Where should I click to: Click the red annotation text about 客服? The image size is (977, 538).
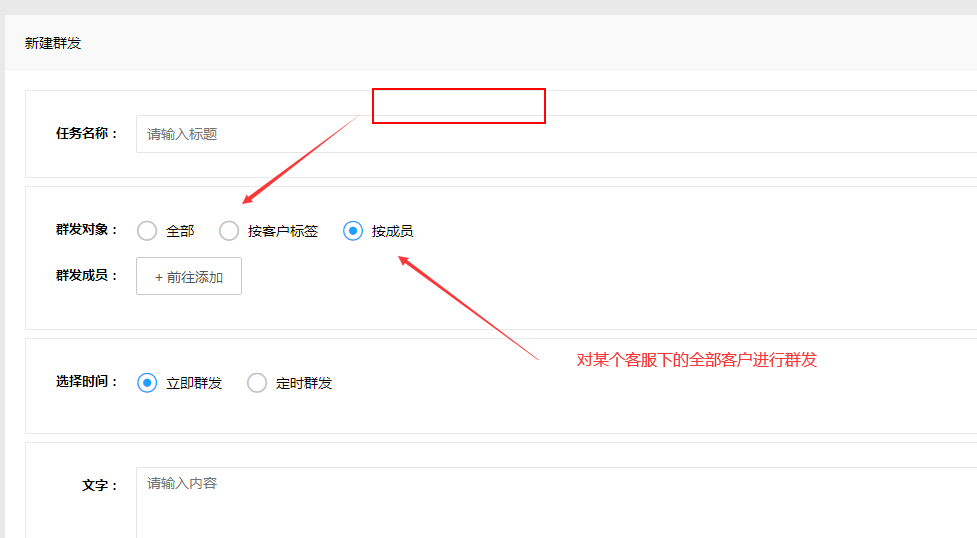[696, 360]
